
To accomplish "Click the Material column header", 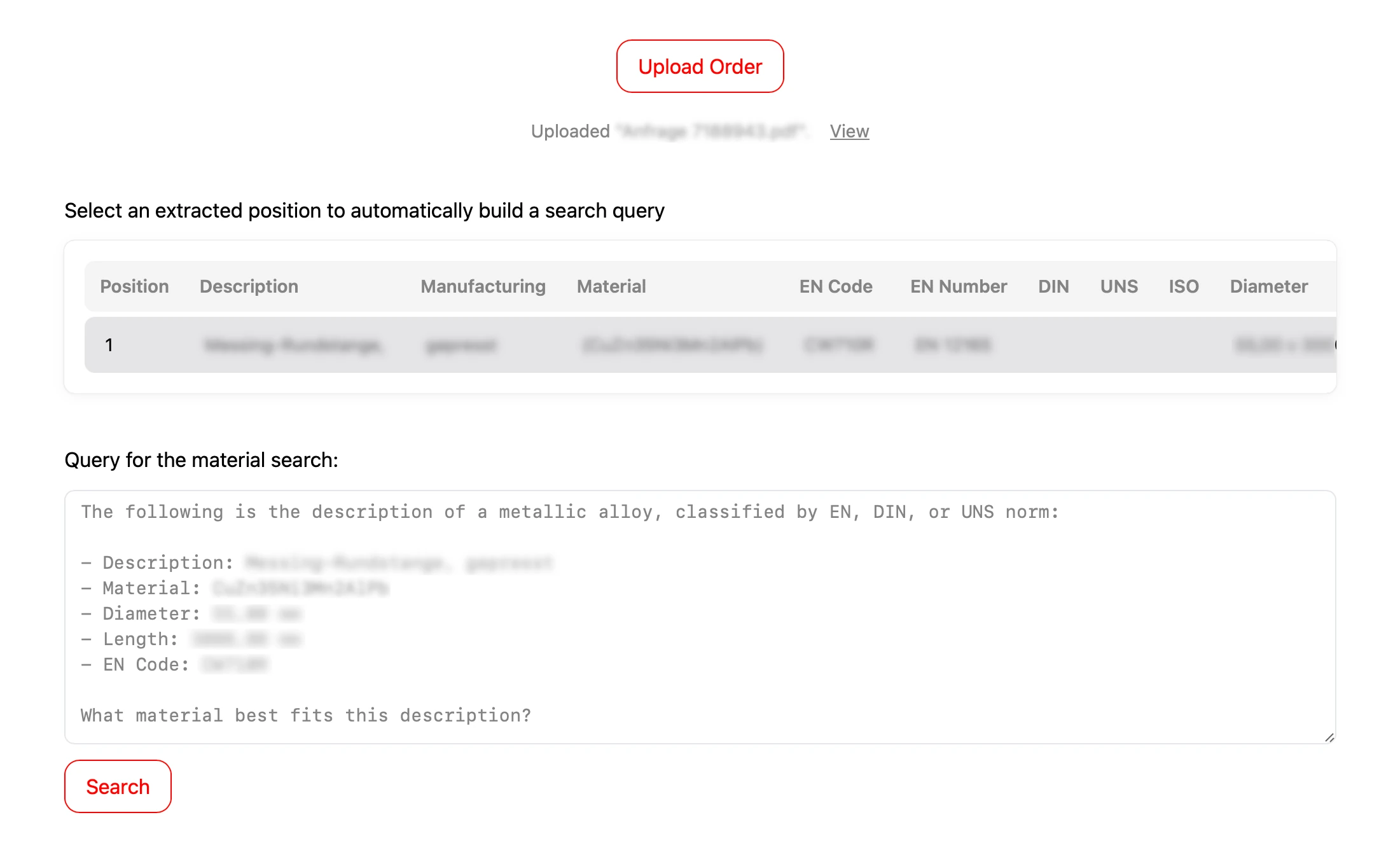I will [611, 286].
